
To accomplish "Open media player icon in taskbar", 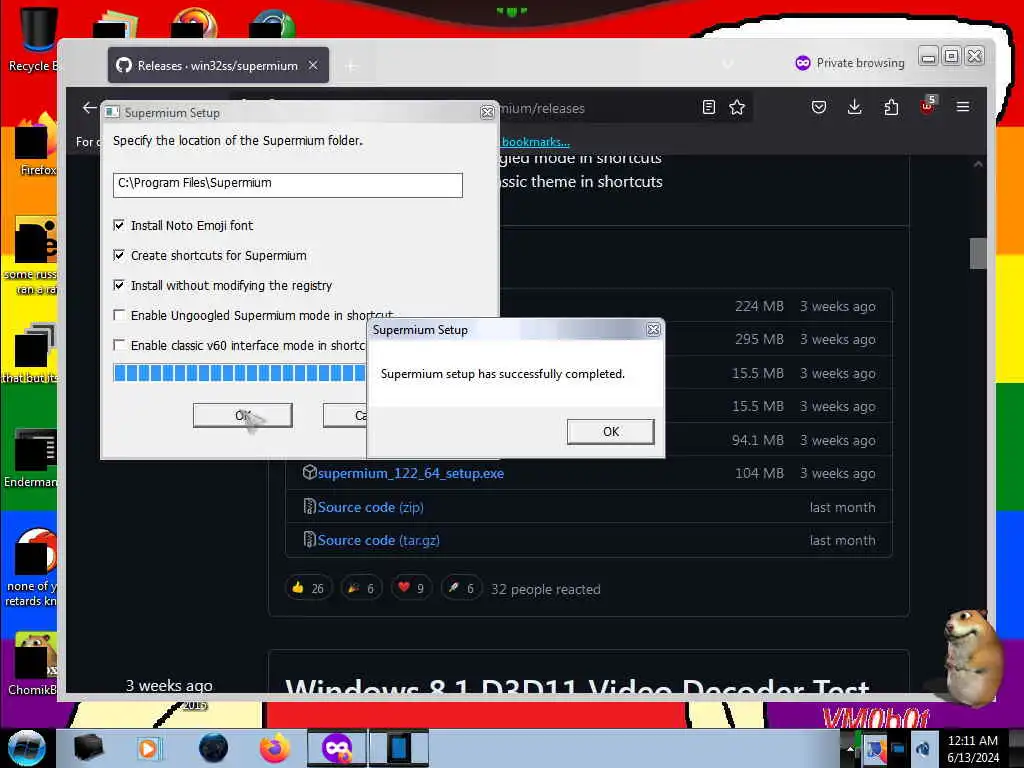I will [x=148, y=748].
